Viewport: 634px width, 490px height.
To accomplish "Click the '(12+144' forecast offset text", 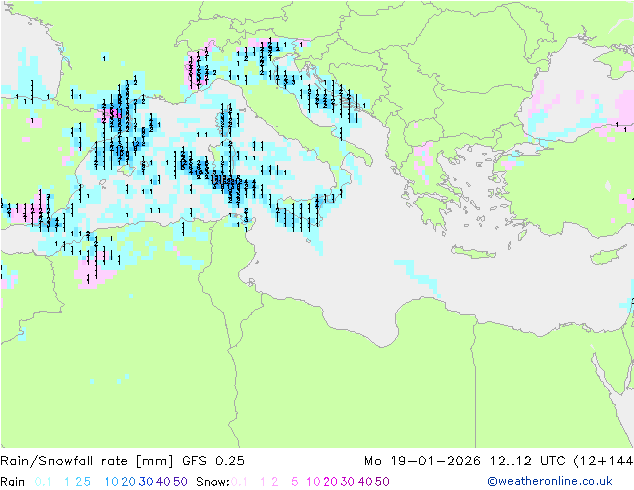I will [x=603, y=461].
